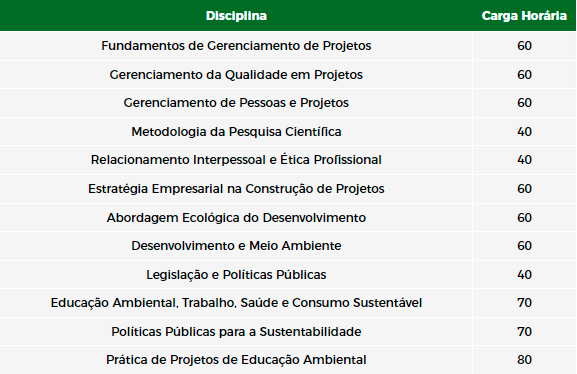Click hours value for Fundamentos de Gerenciamento
Screen dimensions: 577x374
click(524, 46)
